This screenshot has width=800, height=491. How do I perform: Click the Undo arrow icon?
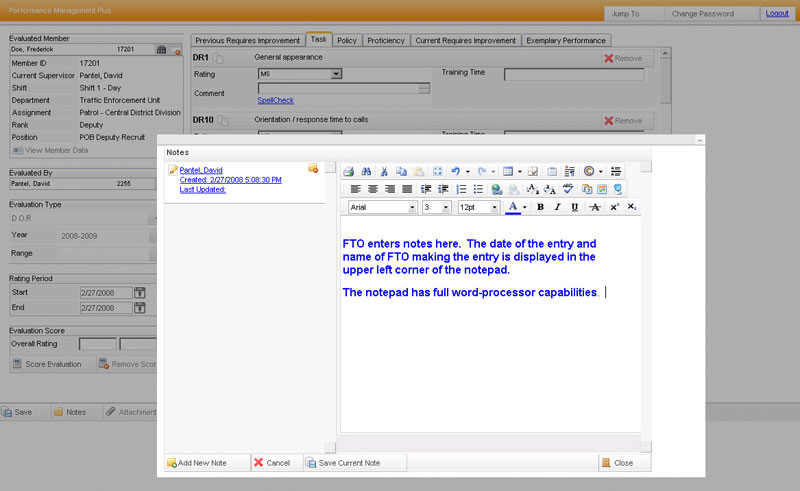455,171
